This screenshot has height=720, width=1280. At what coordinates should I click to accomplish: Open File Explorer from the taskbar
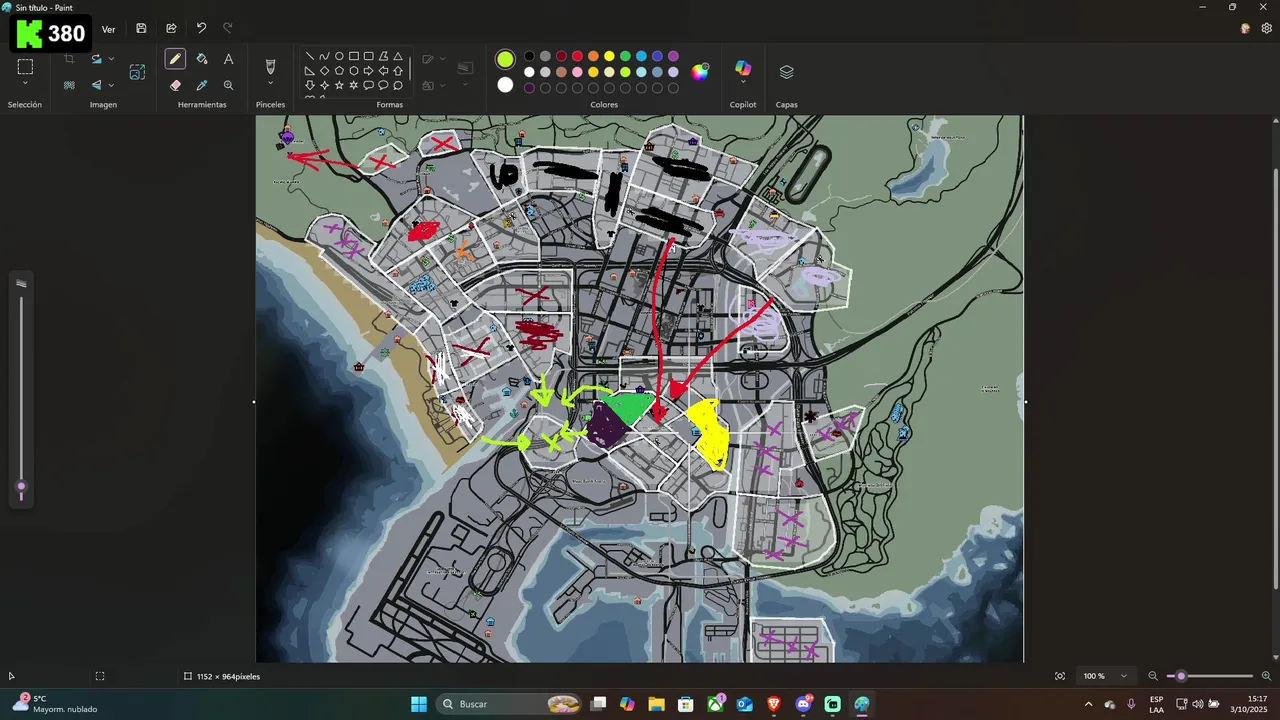click(656, 704)
